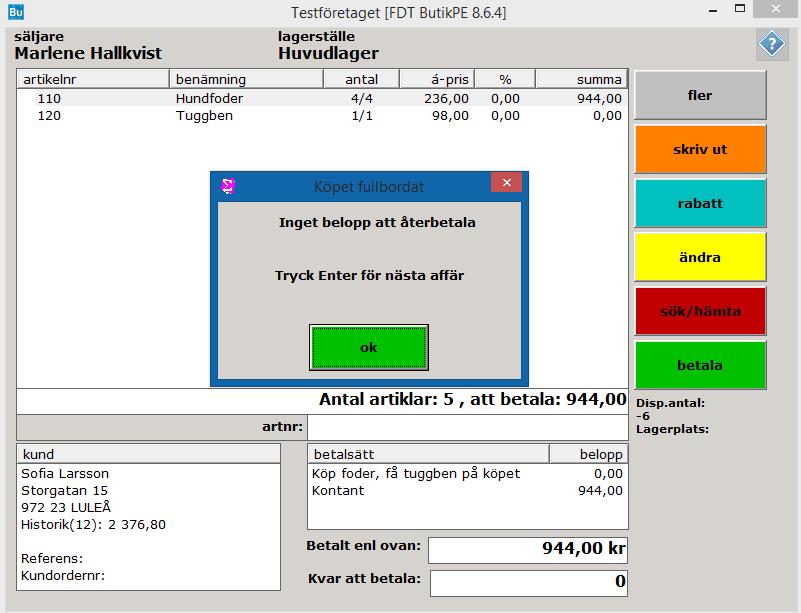
Task: Click the benämning column header
Action: (246, 79)
